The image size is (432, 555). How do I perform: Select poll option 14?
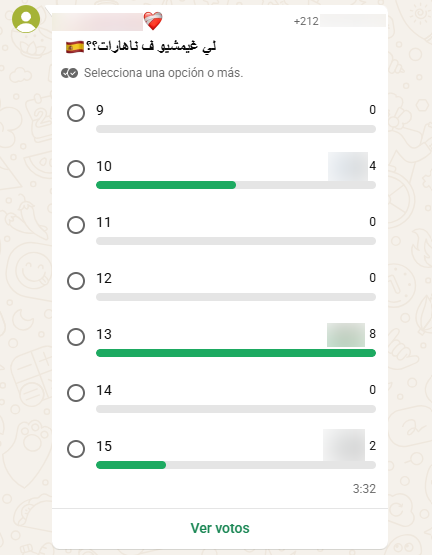click(76, 393)
